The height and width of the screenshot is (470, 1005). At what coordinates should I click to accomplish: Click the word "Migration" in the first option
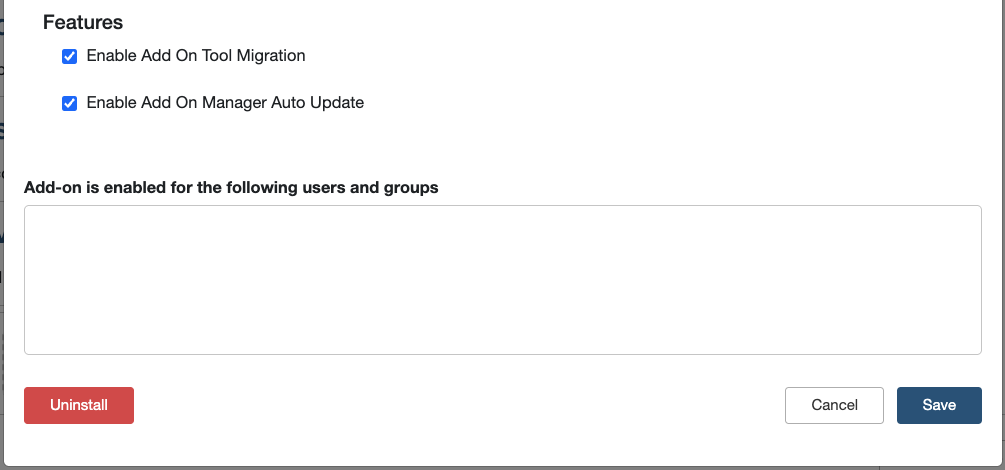[x=270, y=56]
